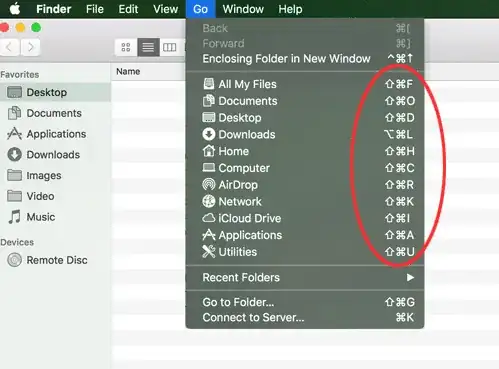Select Downloads icon in sidebar

(x=14, y=154)
